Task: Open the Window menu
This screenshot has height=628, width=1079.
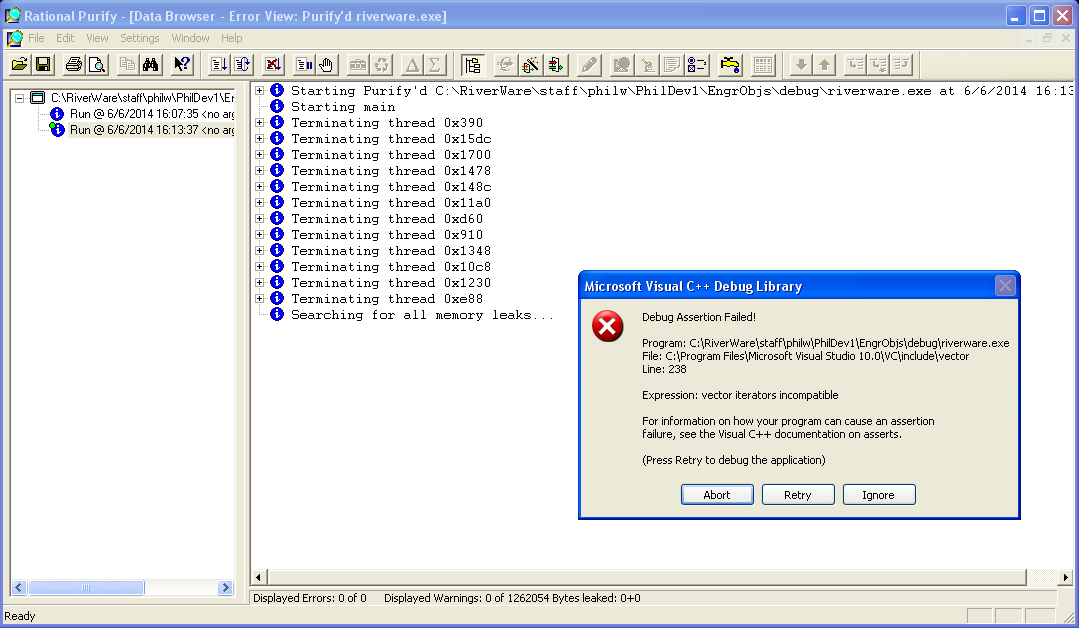Action: pyautogui.click(x=191, y=38)
